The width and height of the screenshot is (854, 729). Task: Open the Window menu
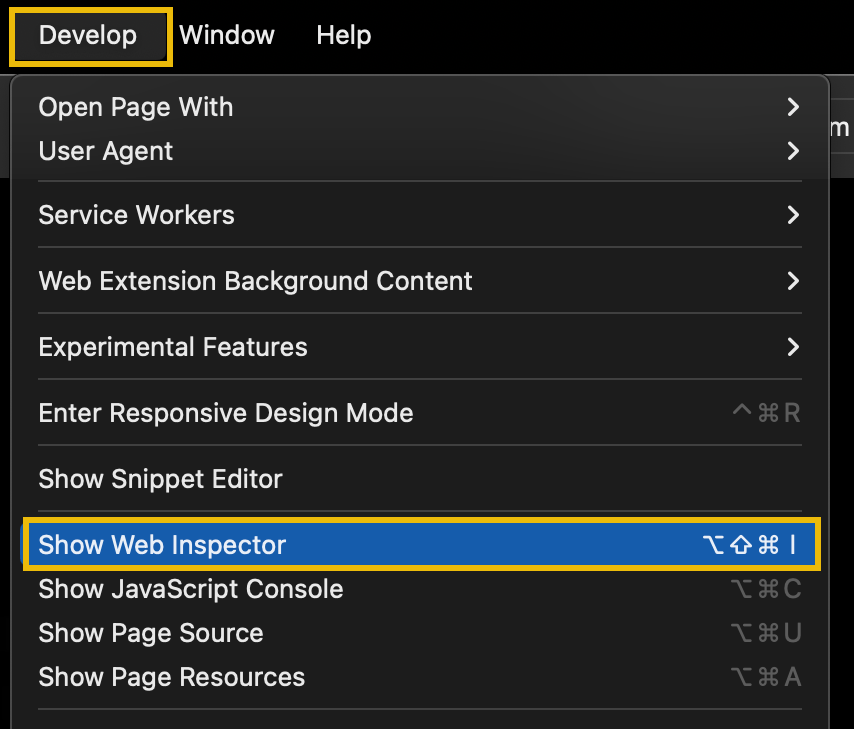[x=227, y=36]
